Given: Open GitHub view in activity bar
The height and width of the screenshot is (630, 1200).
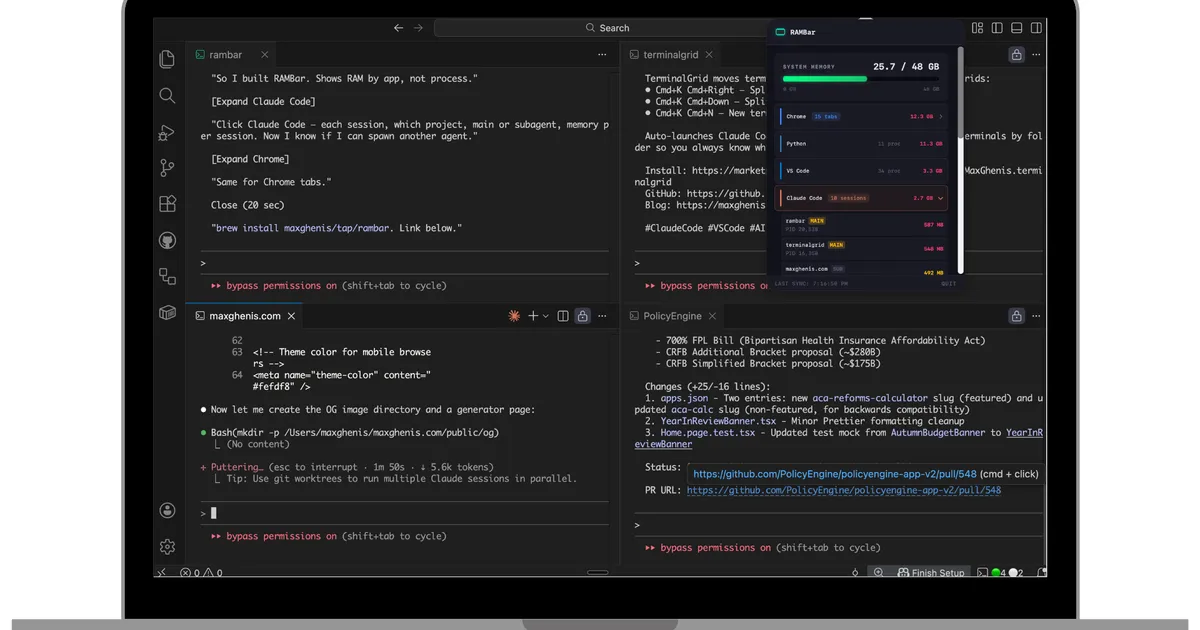Looking at the screenshot, I should [x=167, y=240].
